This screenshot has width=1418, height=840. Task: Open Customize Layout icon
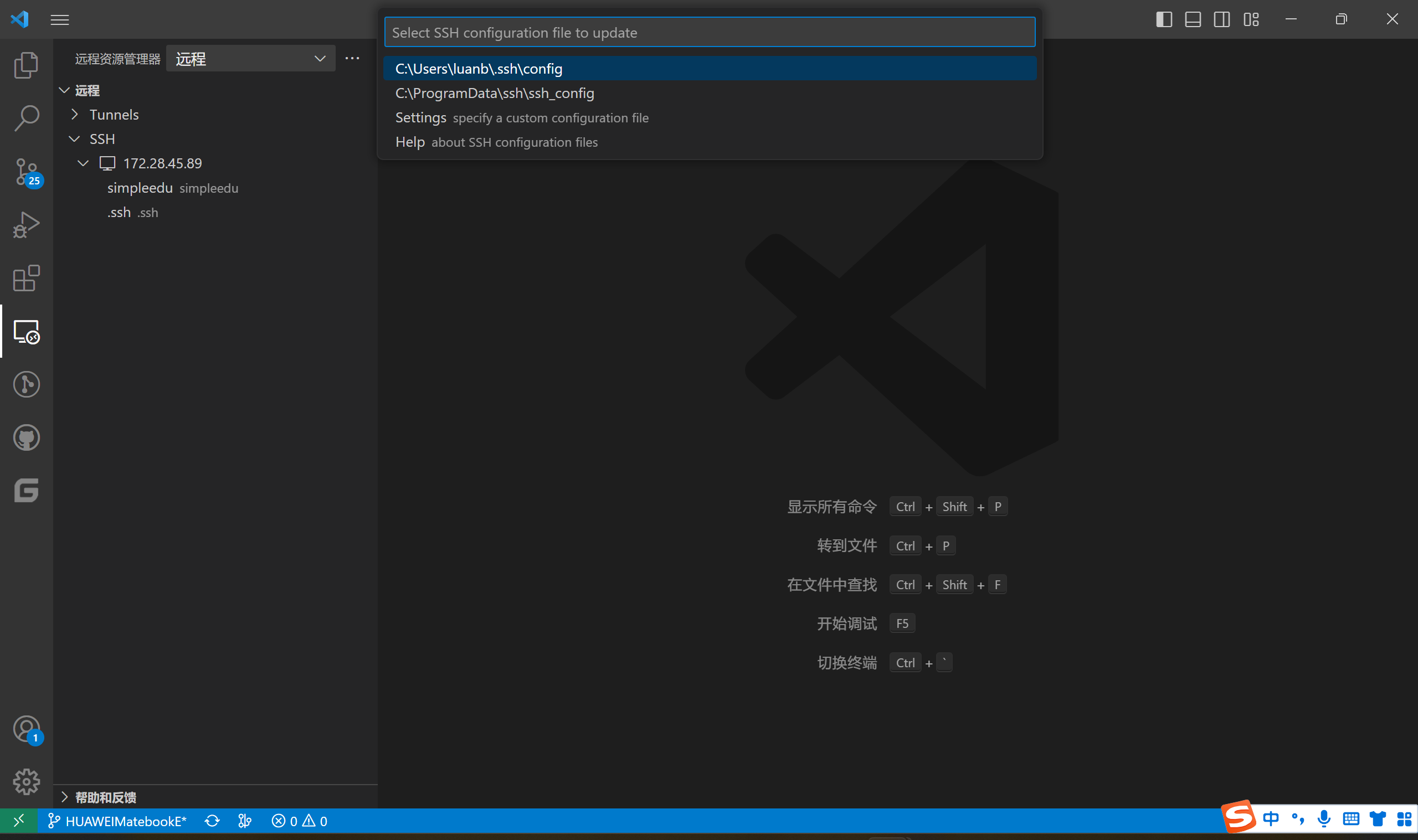click(1251, 19)
